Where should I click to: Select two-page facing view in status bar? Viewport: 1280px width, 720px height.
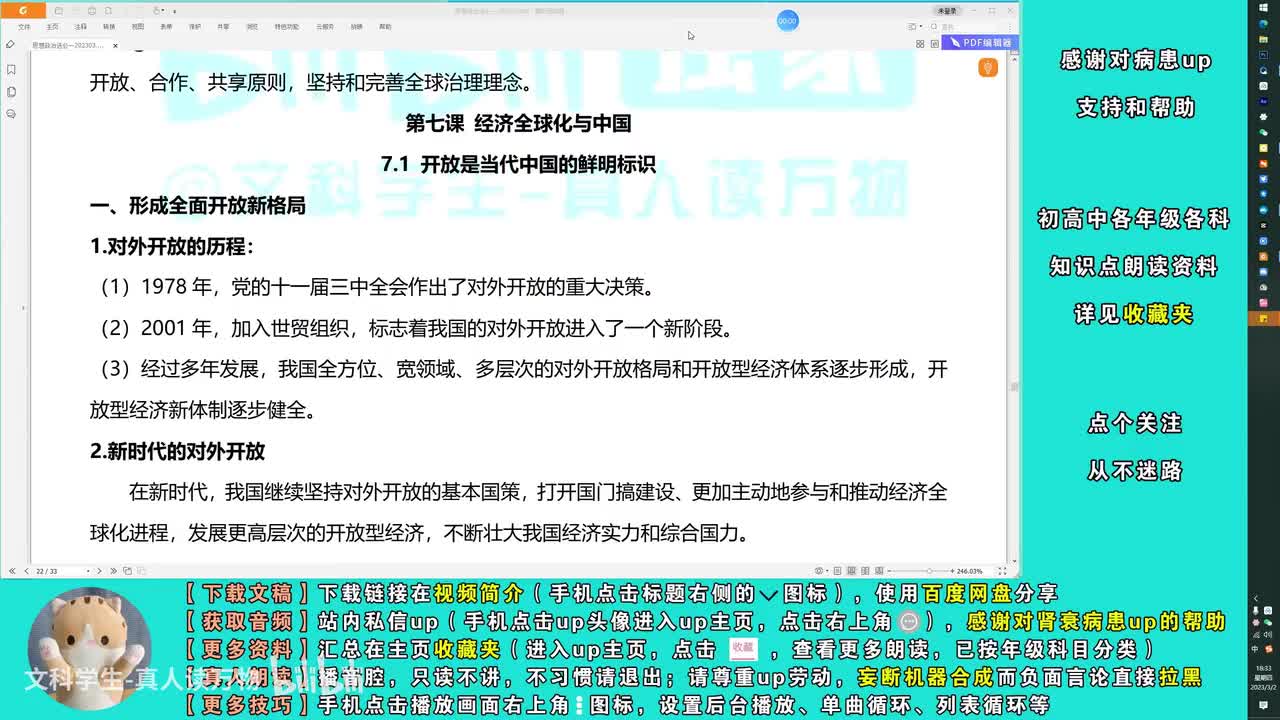point(865,571)
